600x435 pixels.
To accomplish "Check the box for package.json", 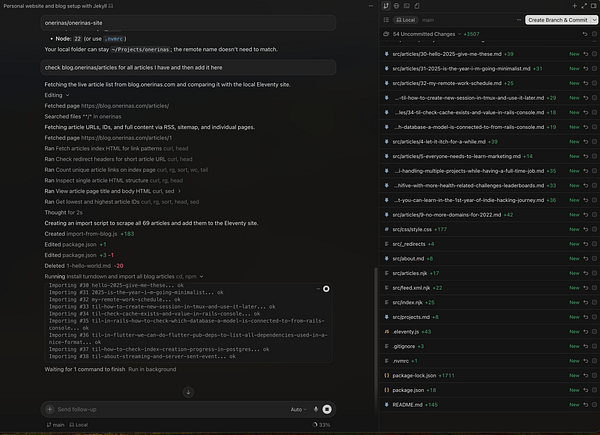I will click(595, 390).
